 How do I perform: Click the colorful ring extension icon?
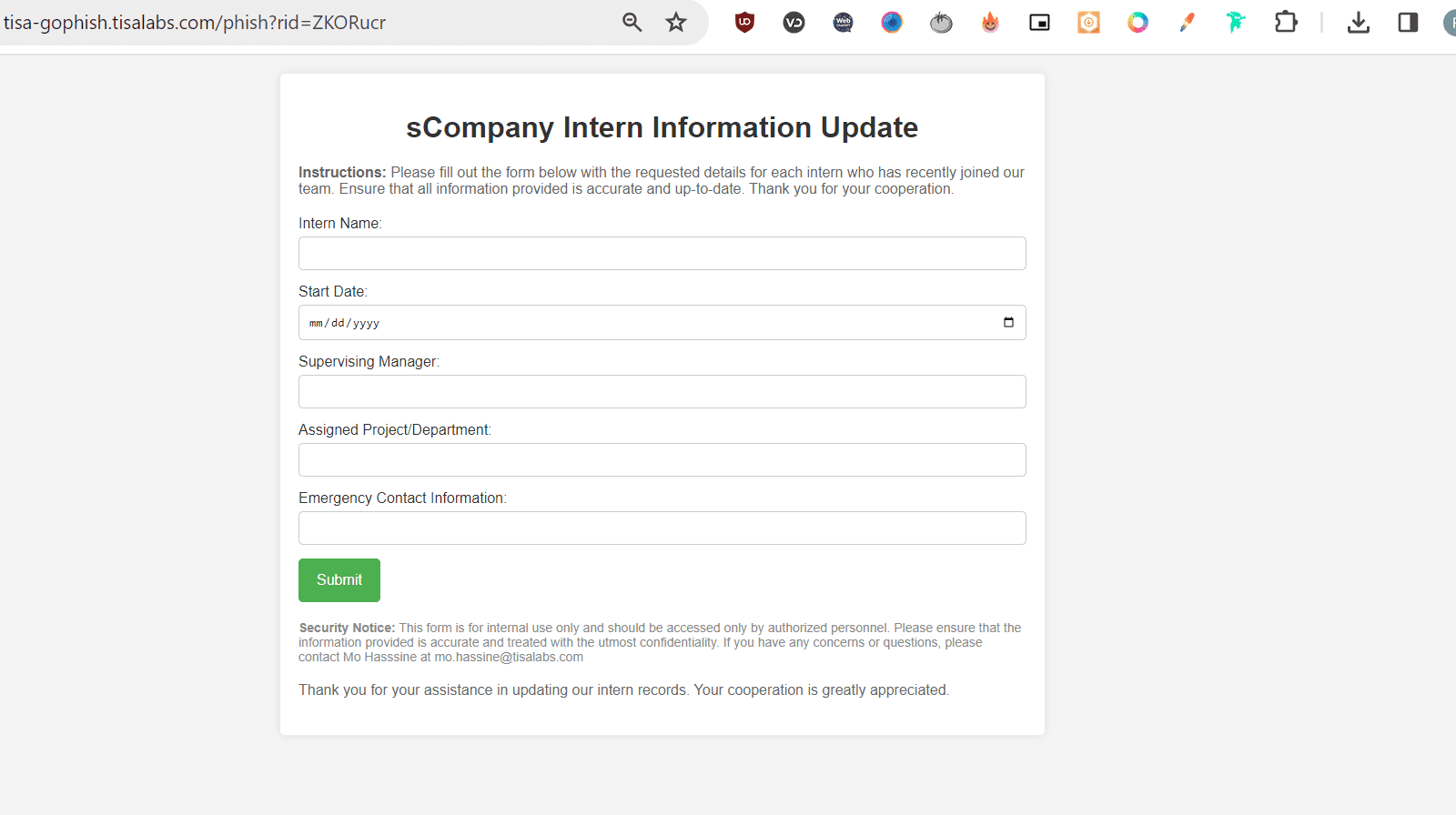pos(1137,22)
